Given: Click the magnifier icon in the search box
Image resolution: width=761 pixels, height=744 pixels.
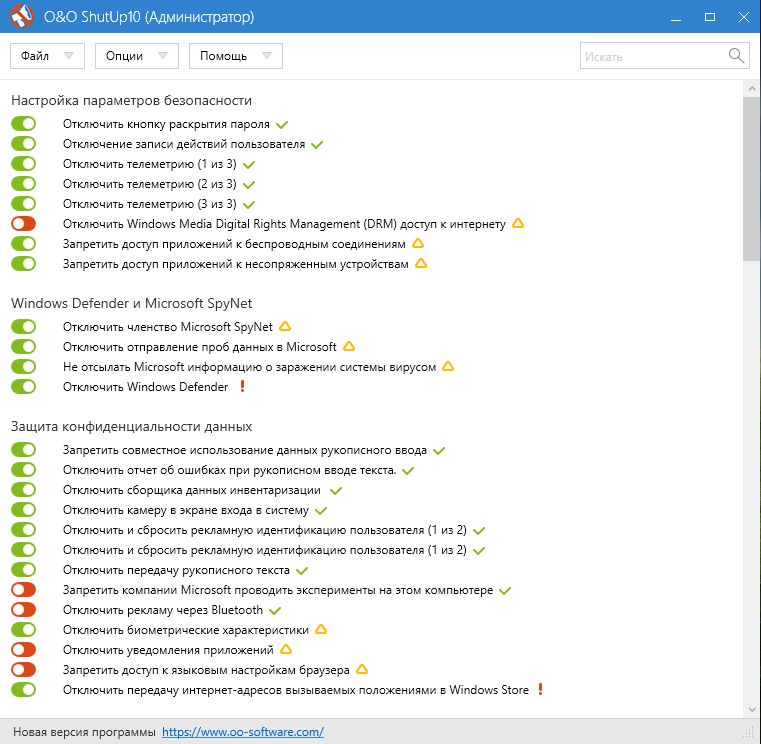Looking at the screenshot, I should pyautogui.click(x=736, y=56).
